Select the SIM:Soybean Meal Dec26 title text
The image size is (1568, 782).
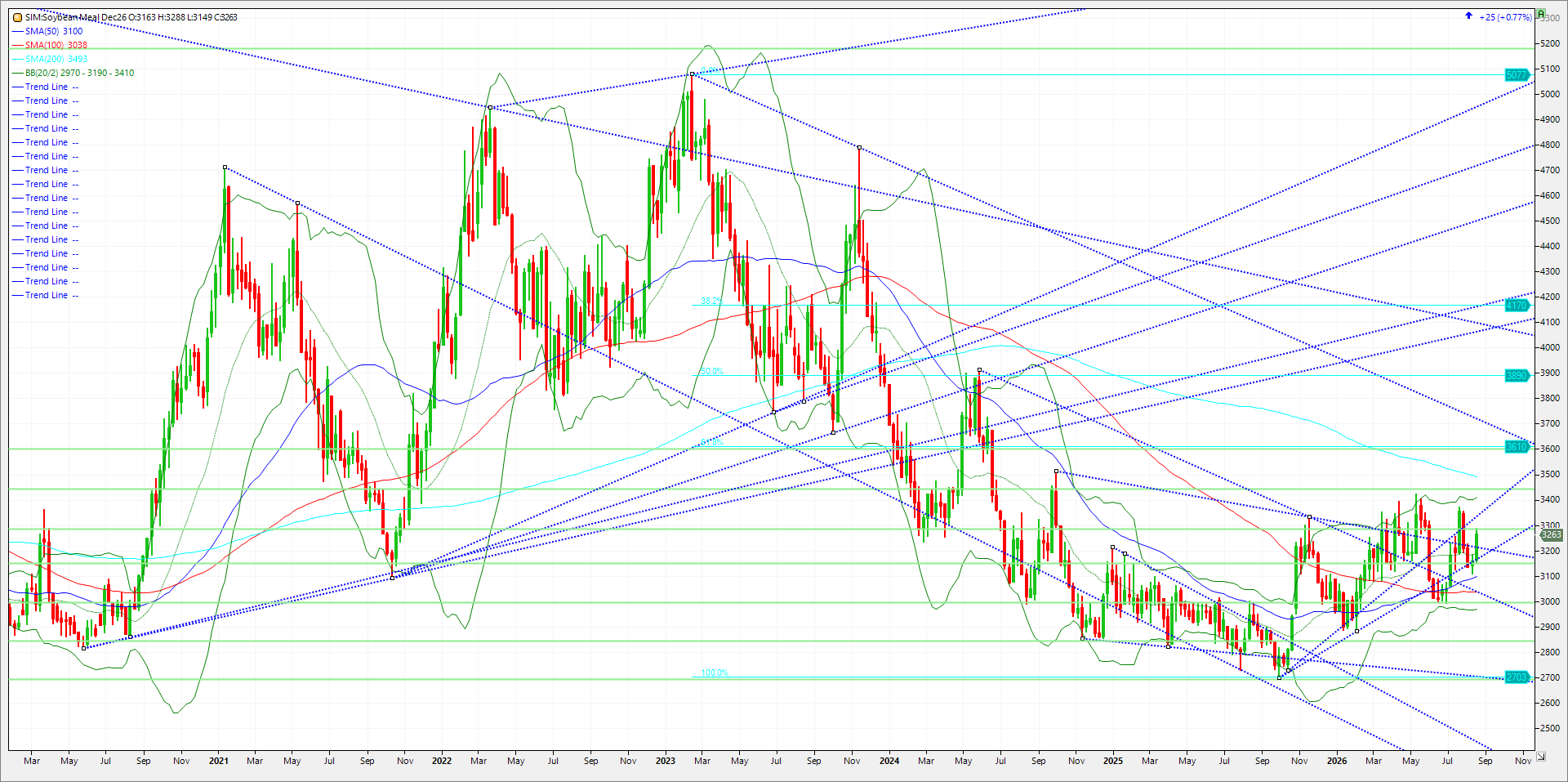pos(75,17)
